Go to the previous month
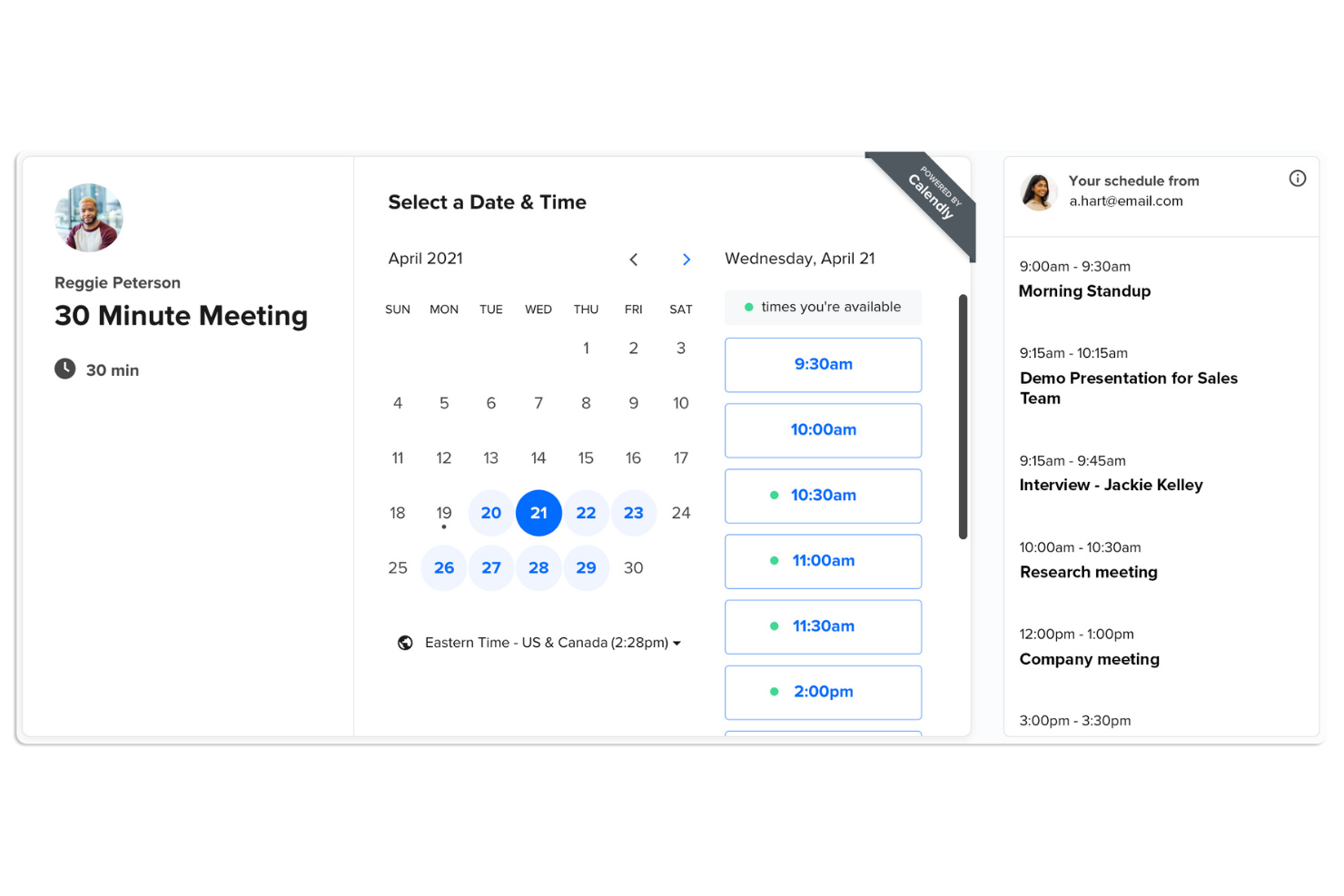 [634, 259]
